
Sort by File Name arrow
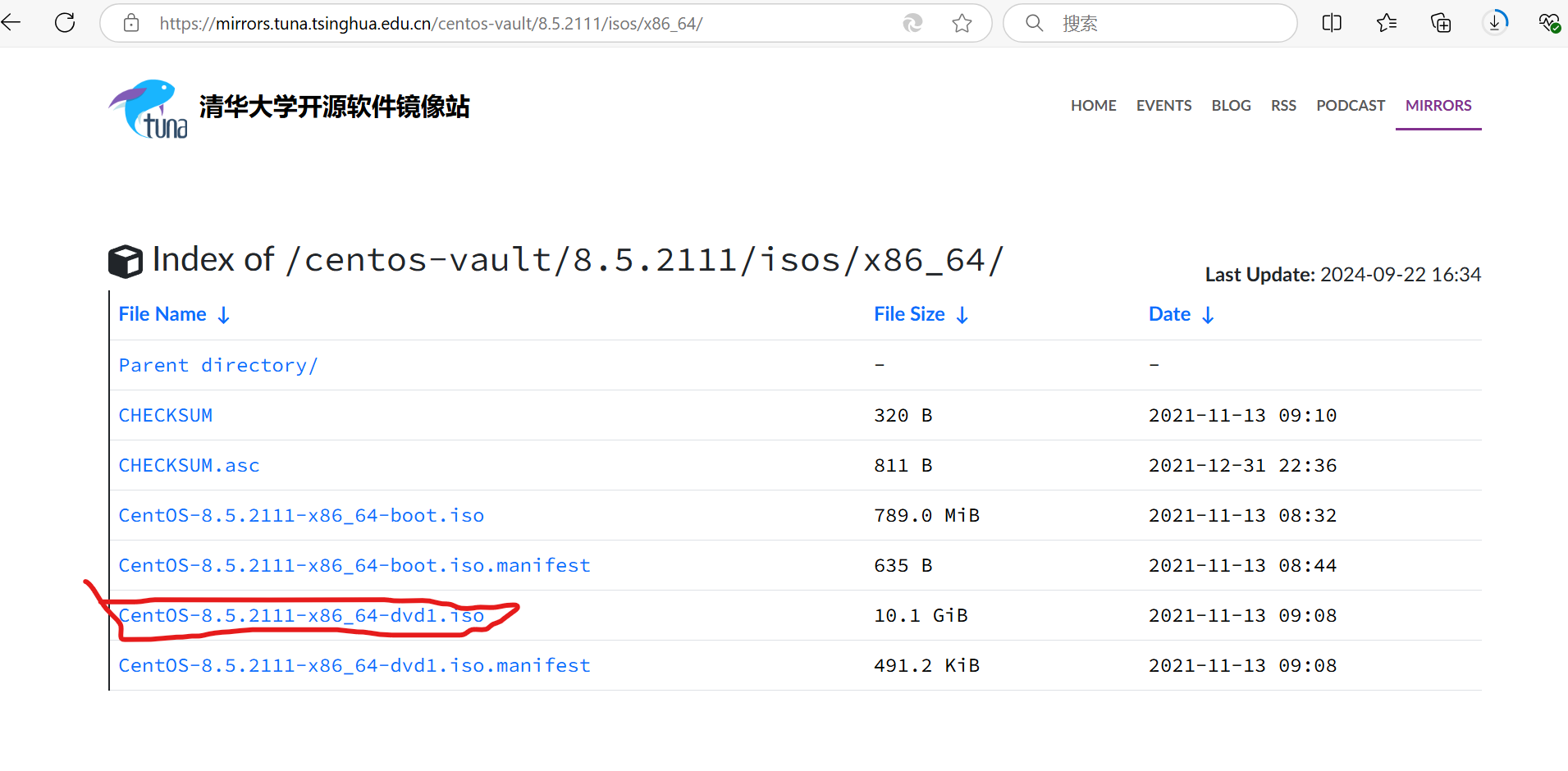(x=223, y=315)
